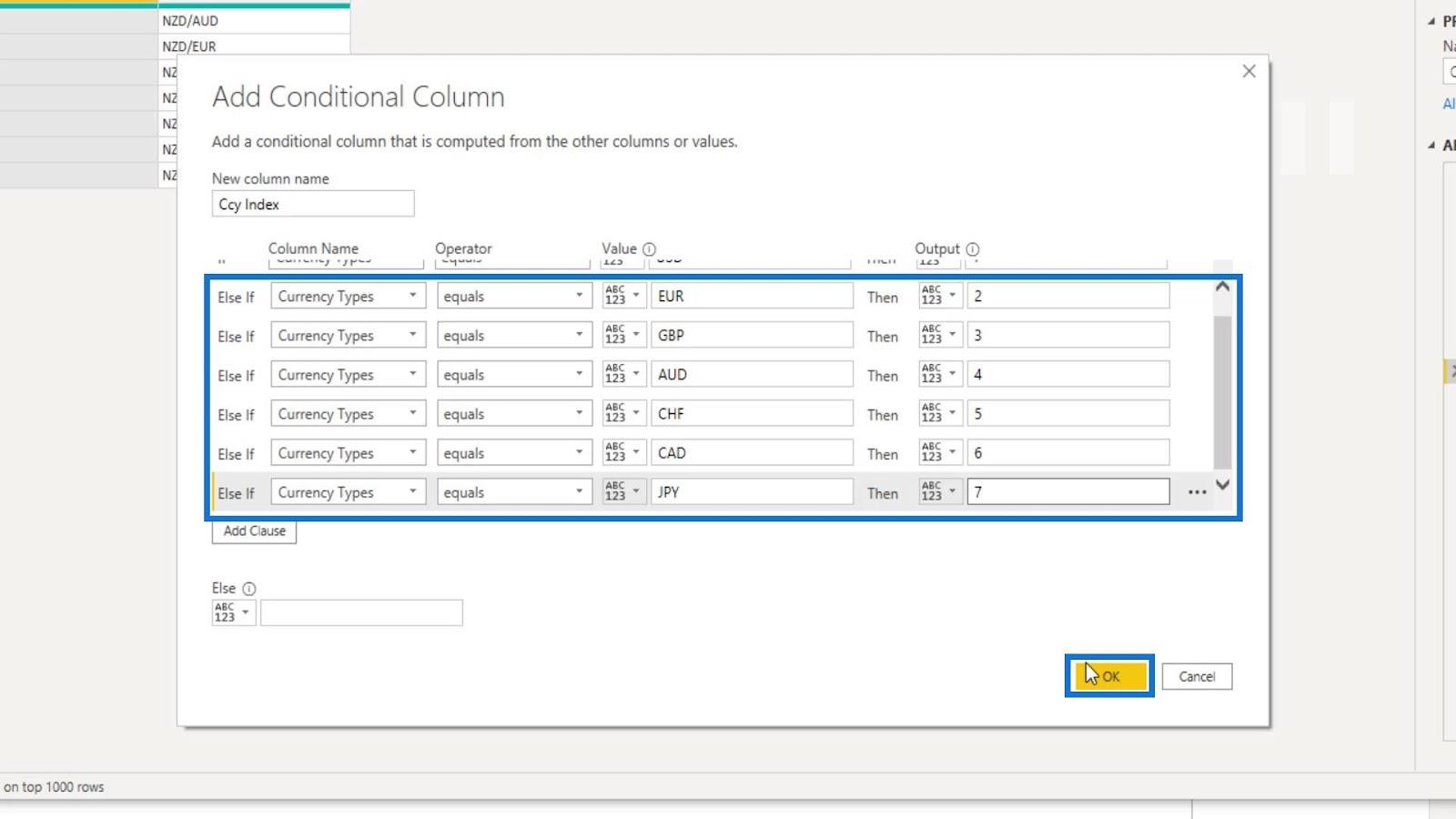1456x819 pixels.
Task: Open the Column Name dropdown in the CAD row
Action: pos(348,452)
